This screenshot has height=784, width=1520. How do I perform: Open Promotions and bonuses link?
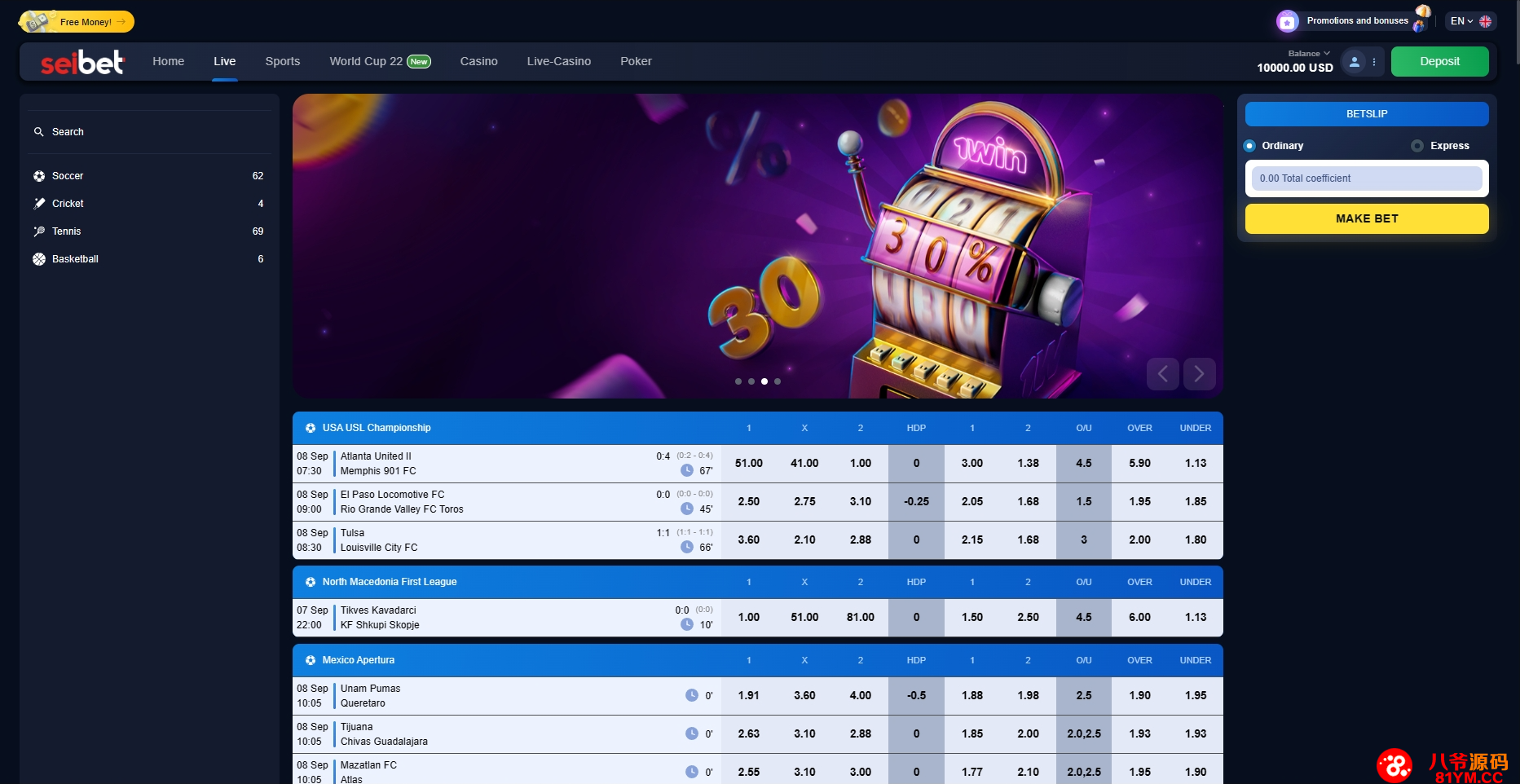pyautogui.click(x=1358, y=21)
